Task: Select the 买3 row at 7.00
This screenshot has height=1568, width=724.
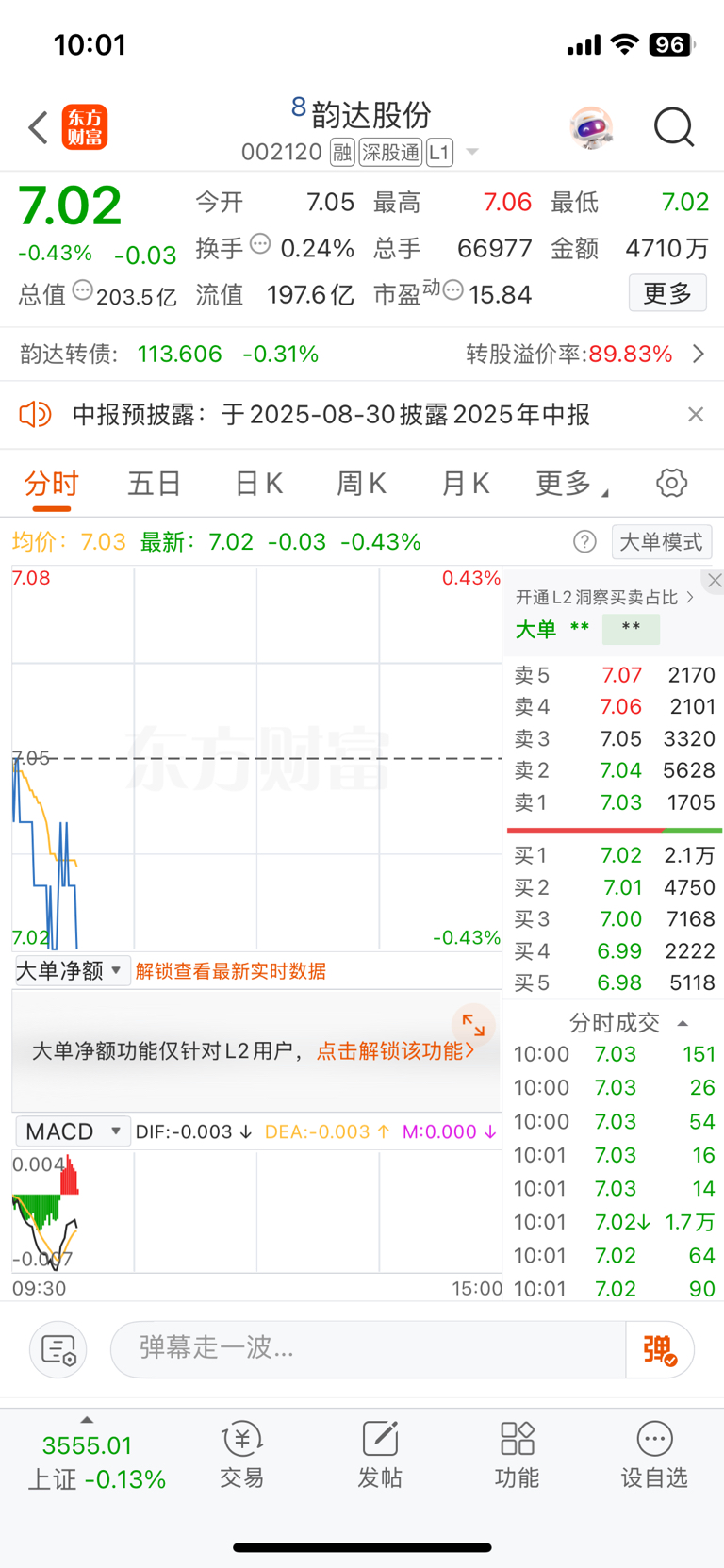Action: coord(614,918)
